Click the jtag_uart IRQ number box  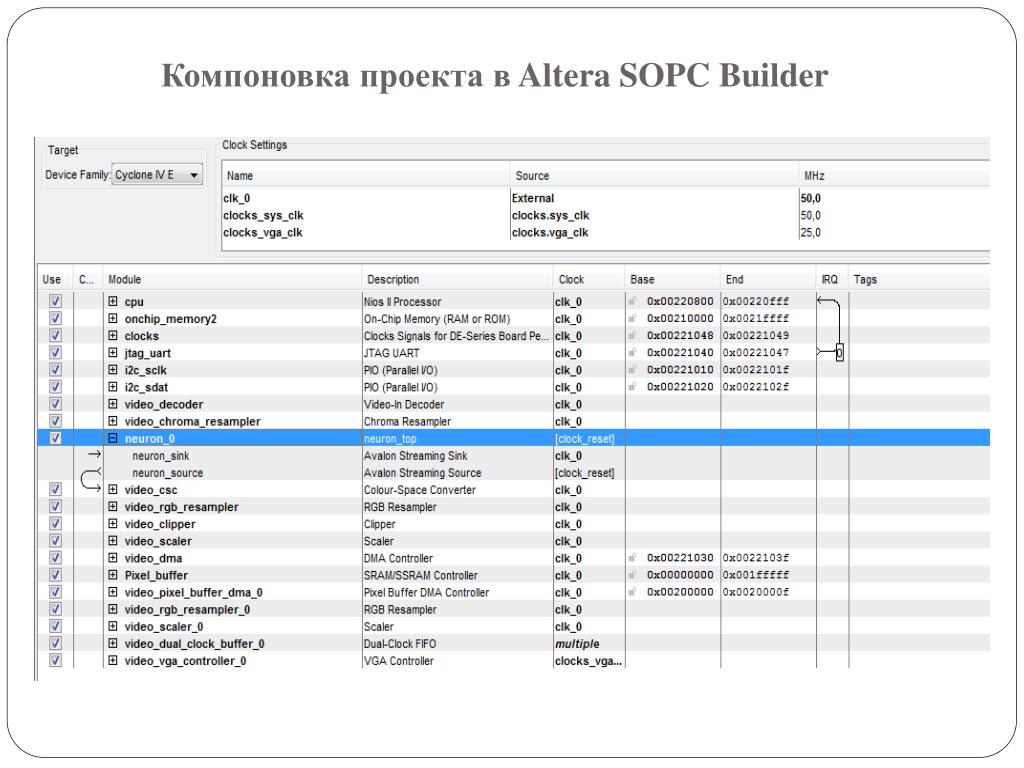coord(840,353)
